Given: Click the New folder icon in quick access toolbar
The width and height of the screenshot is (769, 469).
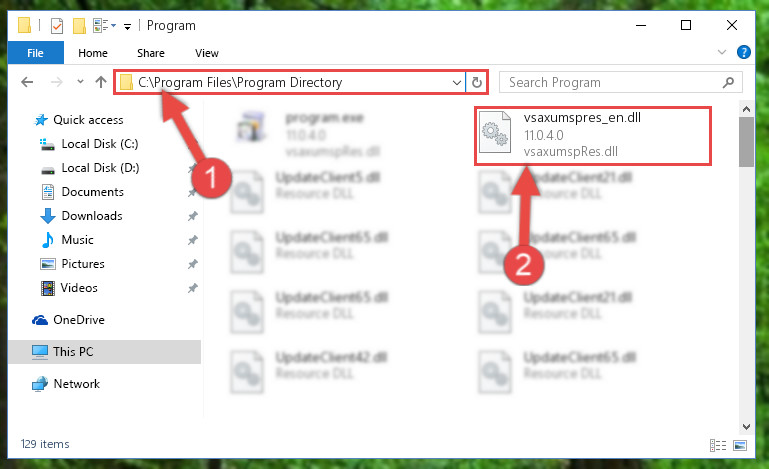Looking at the screenshot, I should [x=79, y=26].
